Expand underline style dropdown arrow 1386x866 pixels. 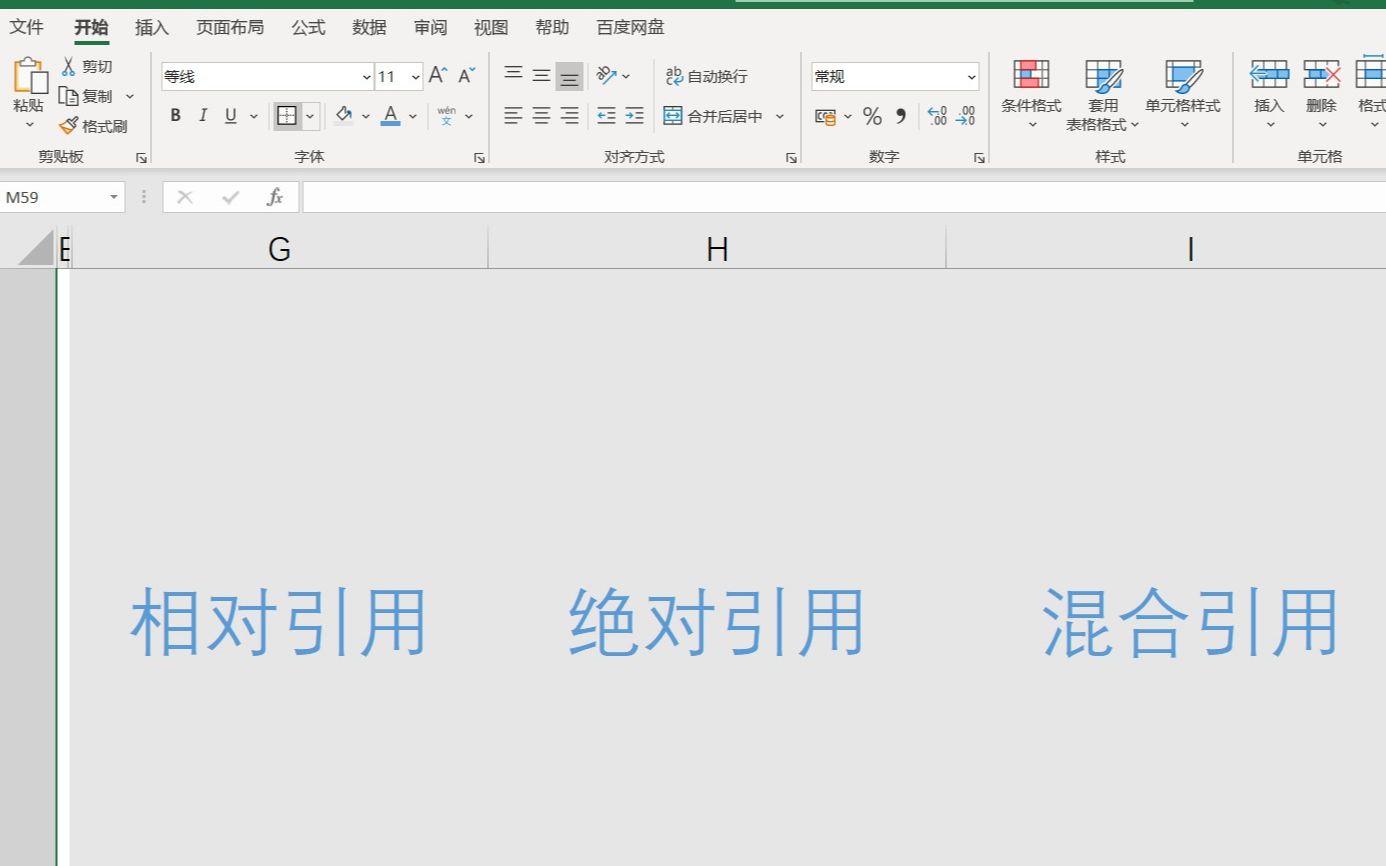click(x=253, y=116)
